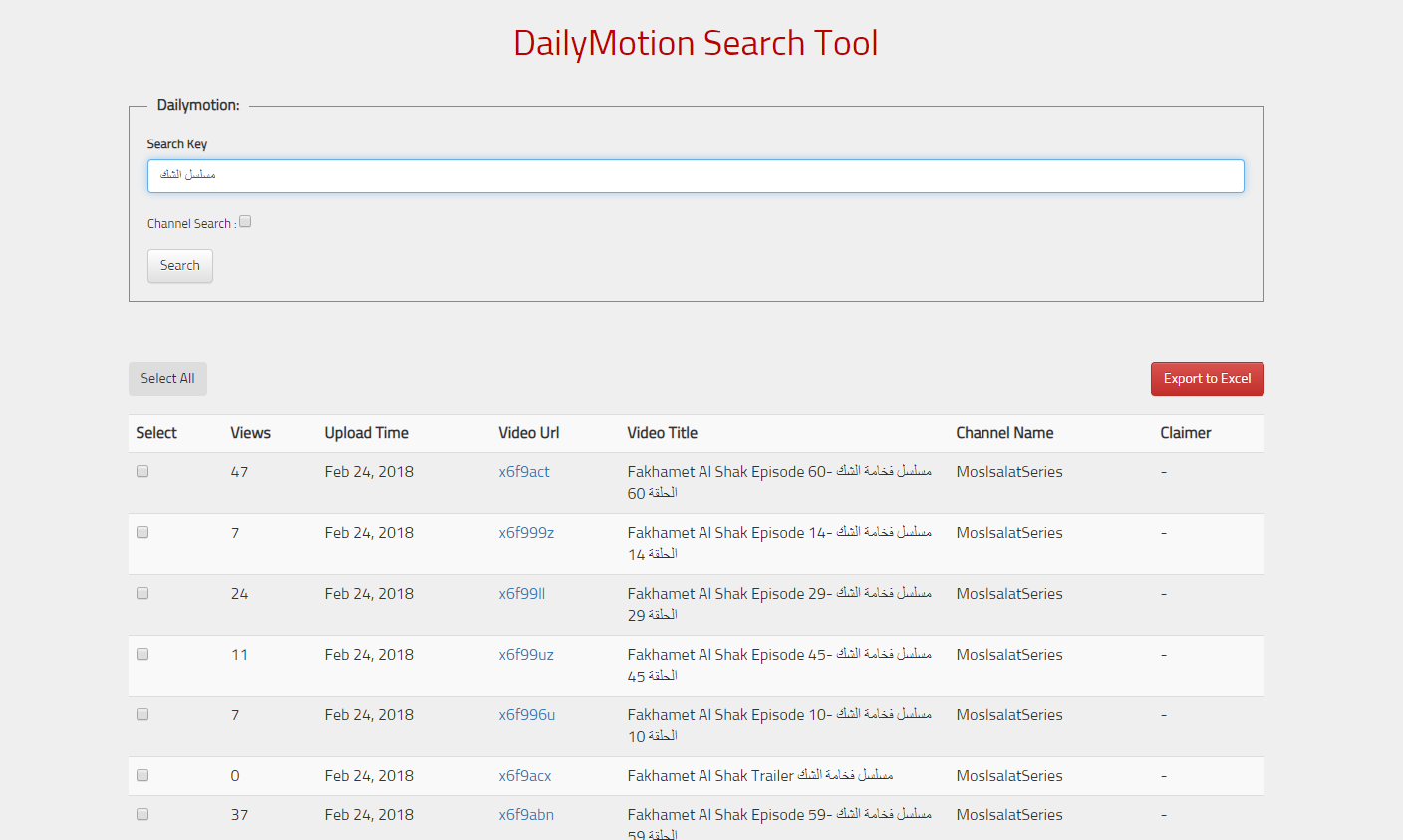The image size is (1403, 840).
Task: Click the Channel Name column header
Action: [1004, 433]
